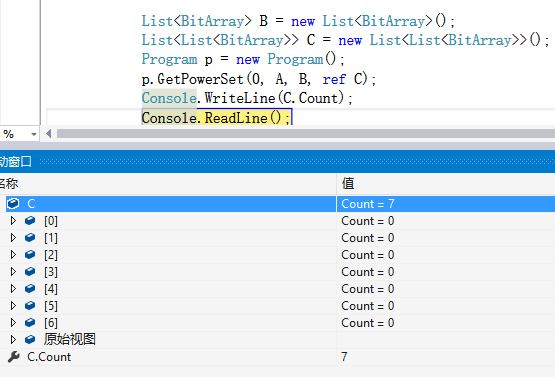Expand the [1] list element

pos(13,238)
